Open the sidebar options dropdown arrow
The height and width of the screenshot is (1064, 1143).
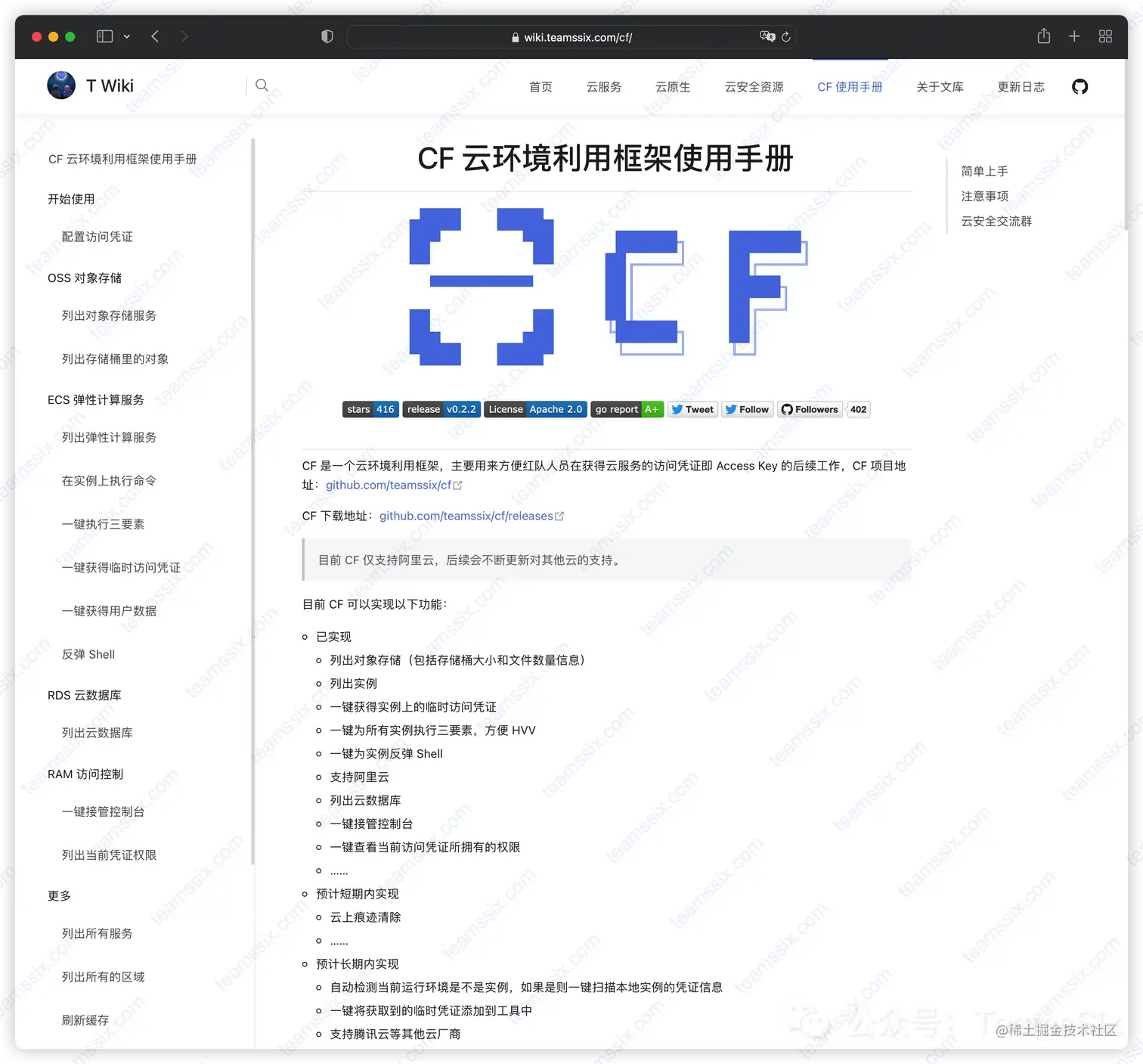tap(127, 36)
